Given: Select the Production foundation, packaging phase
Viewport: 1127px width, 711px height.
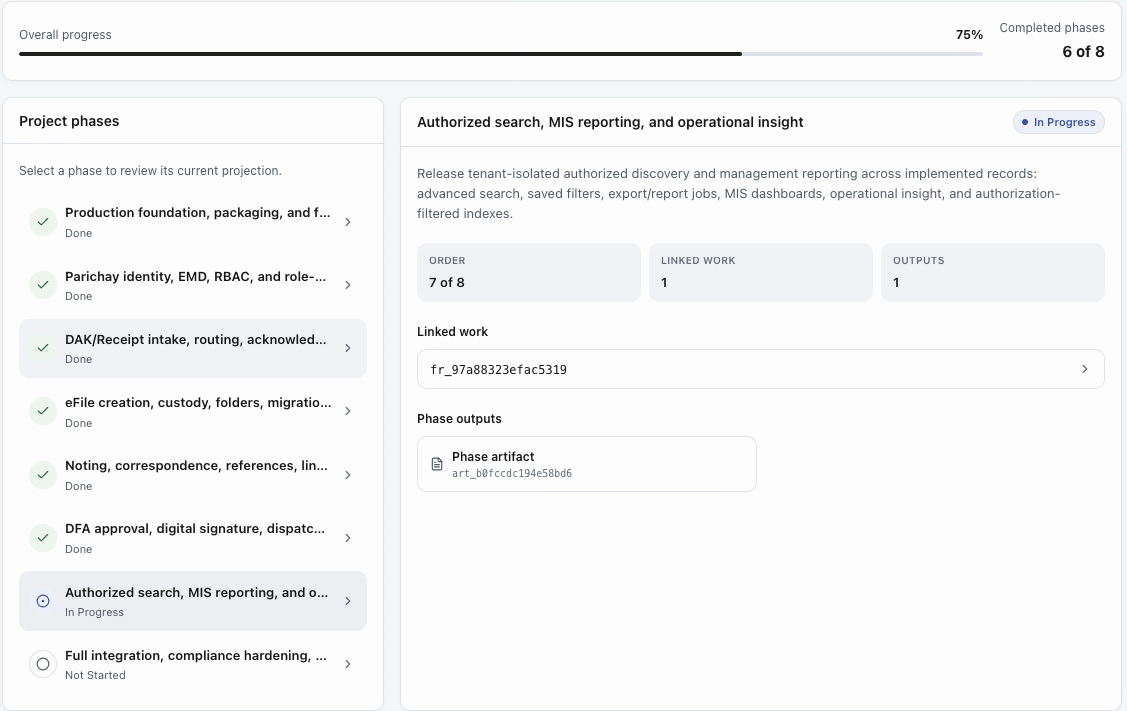Looking at the screenshot, I should tap(193, 222).
